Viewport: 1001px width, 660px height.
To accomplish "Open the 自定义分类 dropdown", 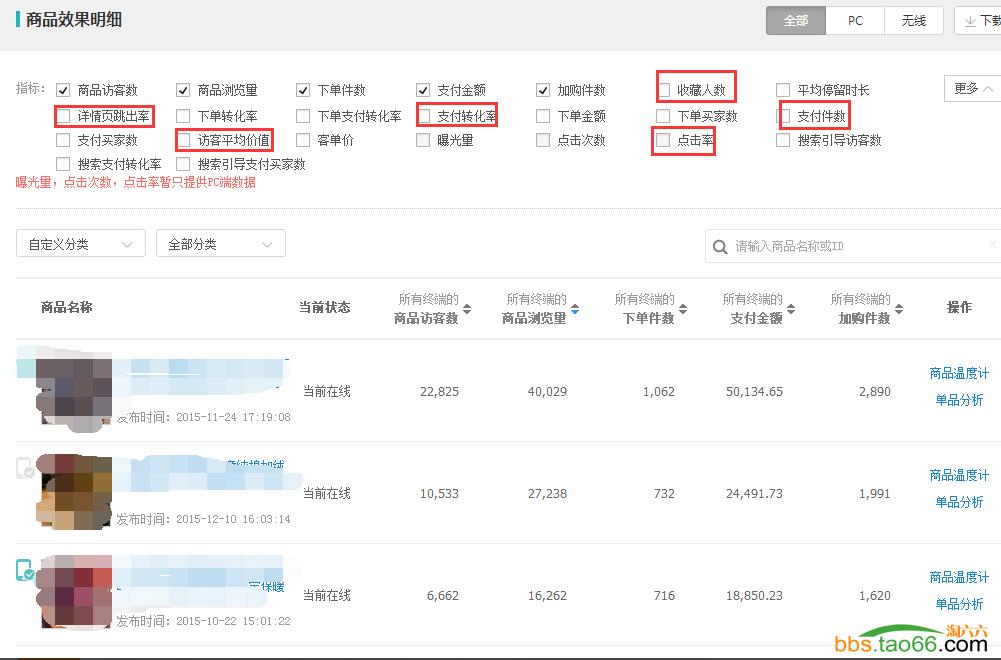I will [x=80, y=243].
